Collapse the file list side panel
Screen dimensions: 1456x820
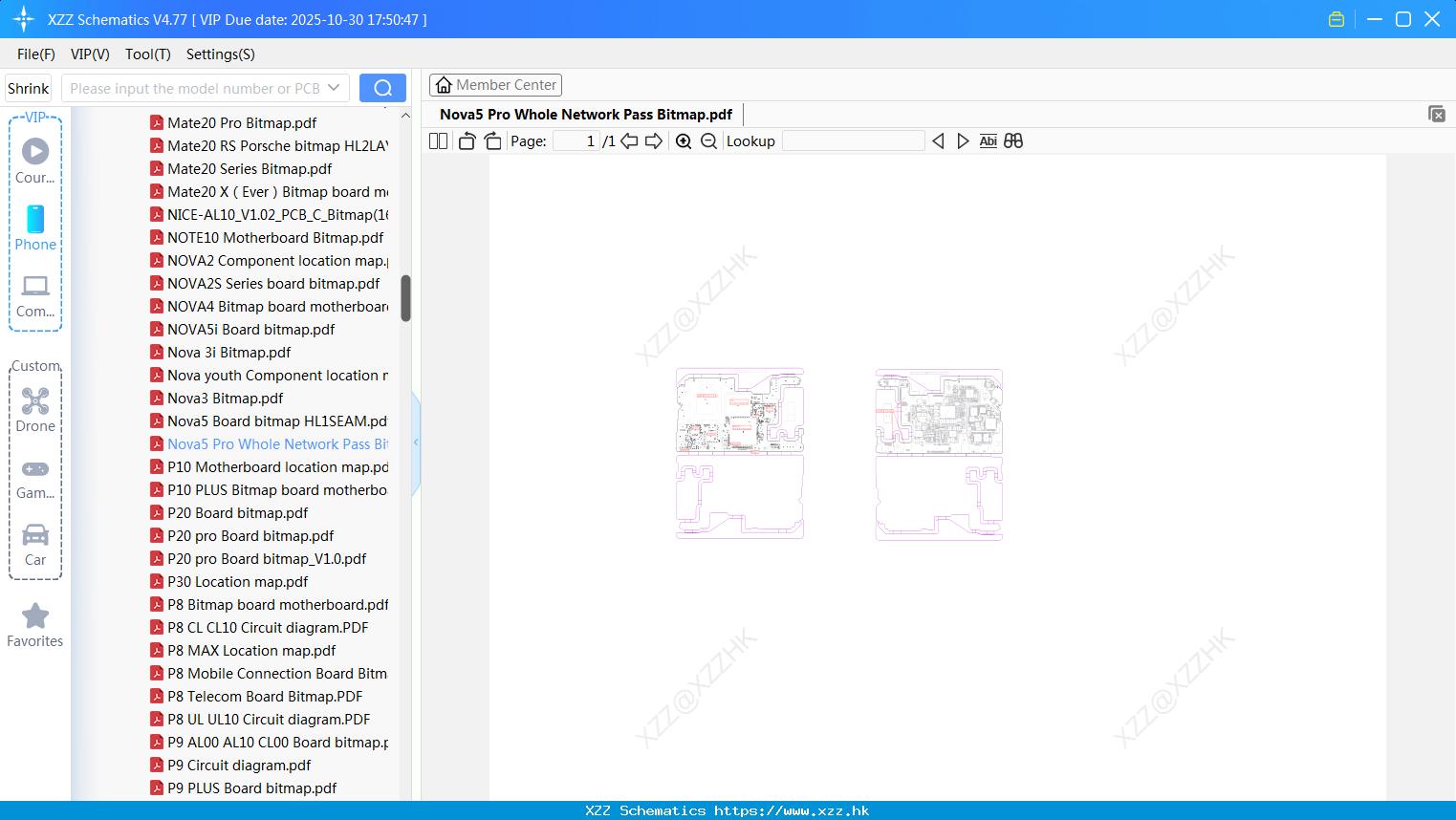click(x=416, y=442)
